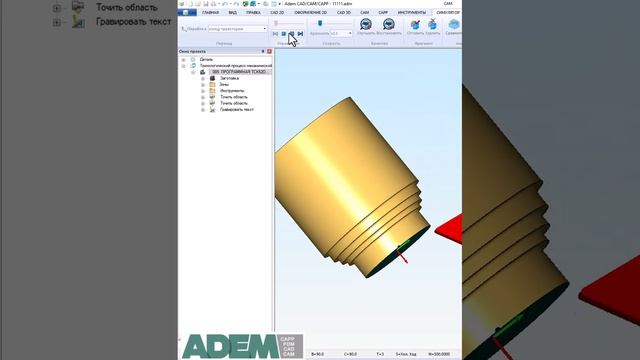Click the Гравировать текст operation icon
The image size is (640, 360).
coord(212,109)
